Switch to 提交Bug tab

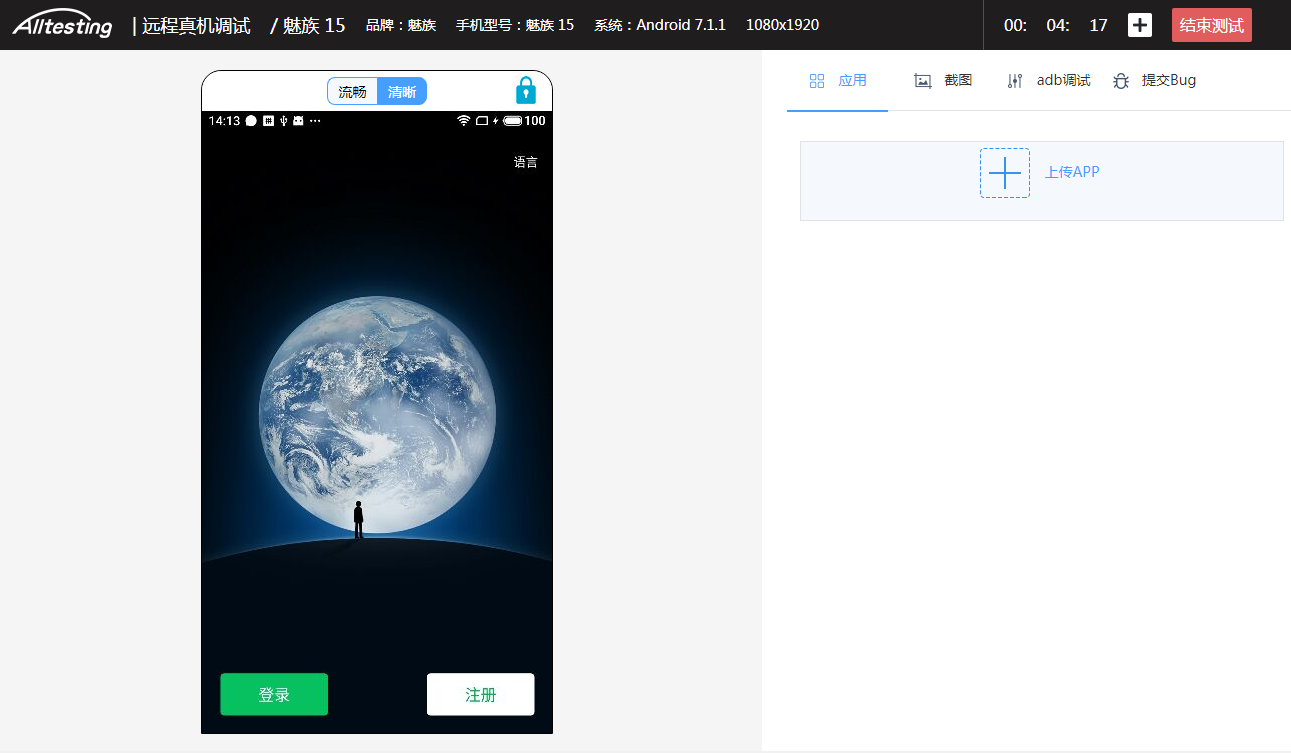[x=1154, y=81]
